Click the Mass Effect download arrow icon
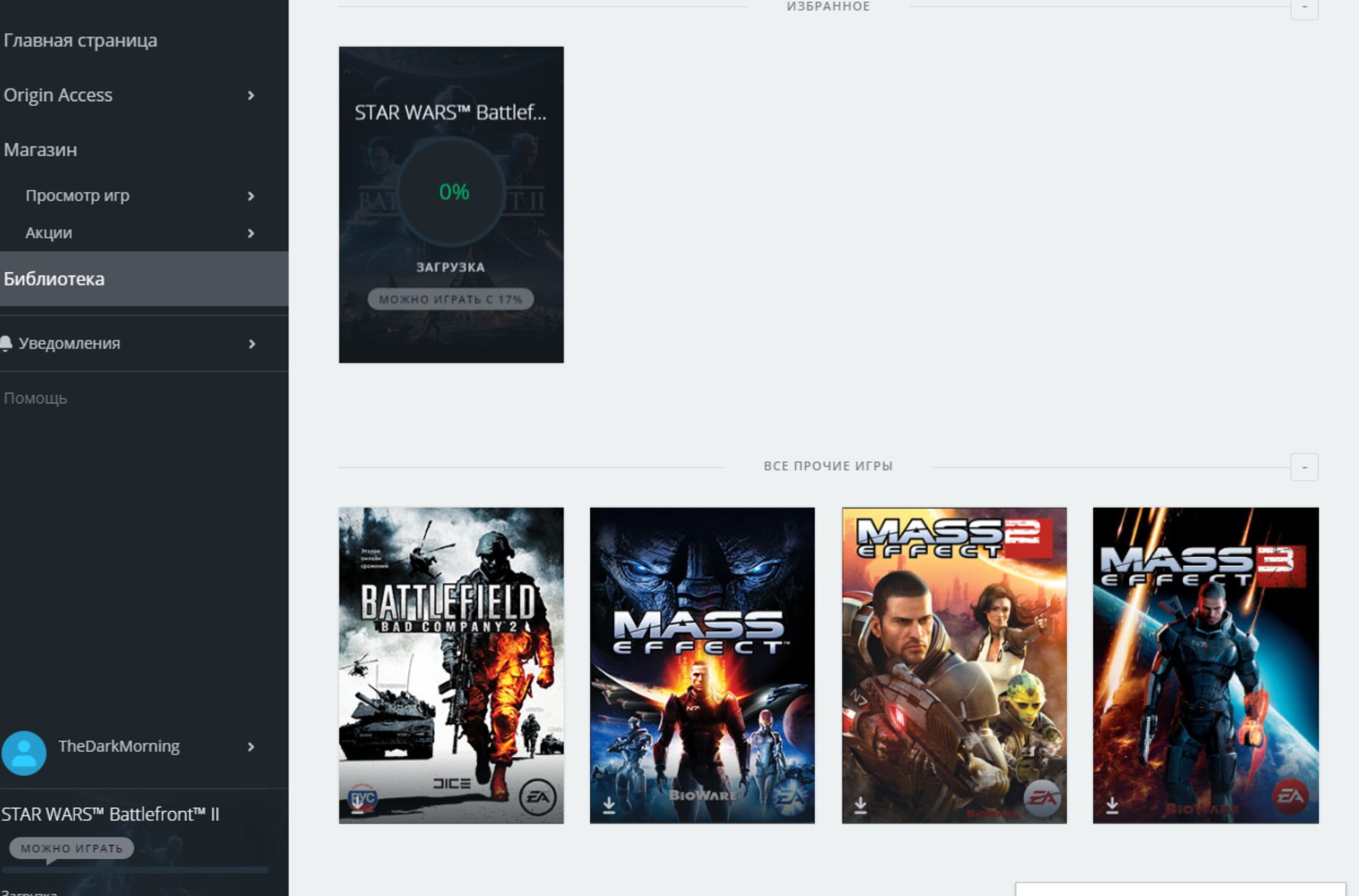Image resolution: width=1359 pixels, height=896 pixels. tap(609, 805)
